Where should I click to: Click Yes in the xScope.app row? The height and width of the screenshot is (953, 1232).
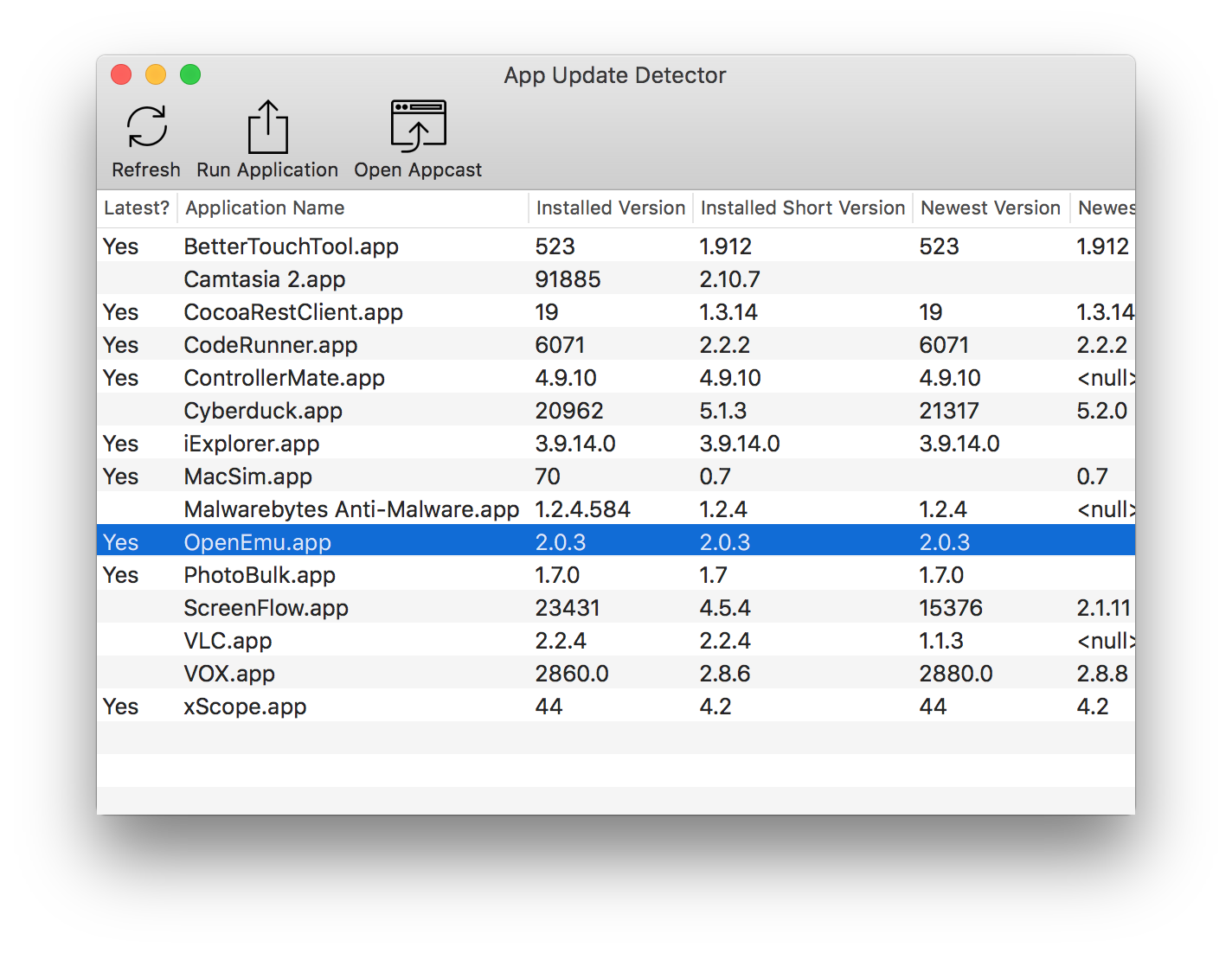(120, 707)
